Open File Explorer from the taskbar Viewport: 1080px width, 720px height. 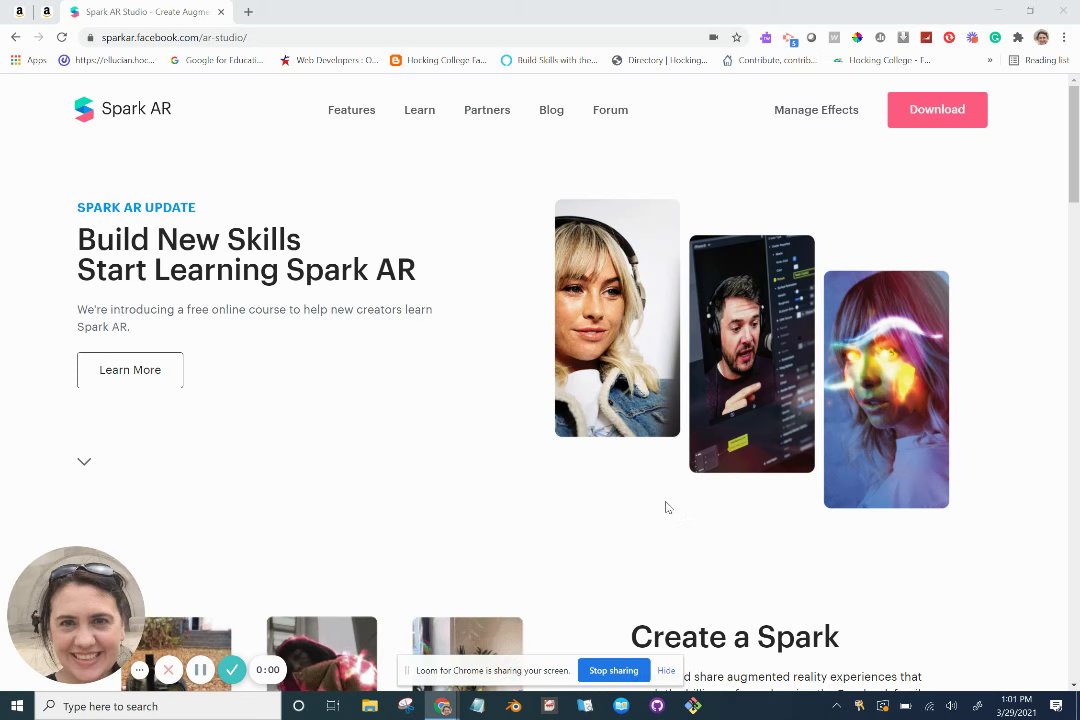(370, 706)
